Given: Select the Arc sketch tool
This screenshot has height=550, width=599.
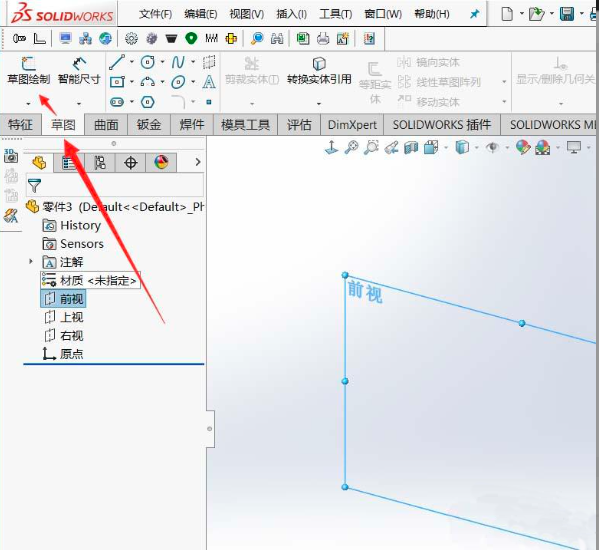Looking at the screenshot, I should point(148,82).
